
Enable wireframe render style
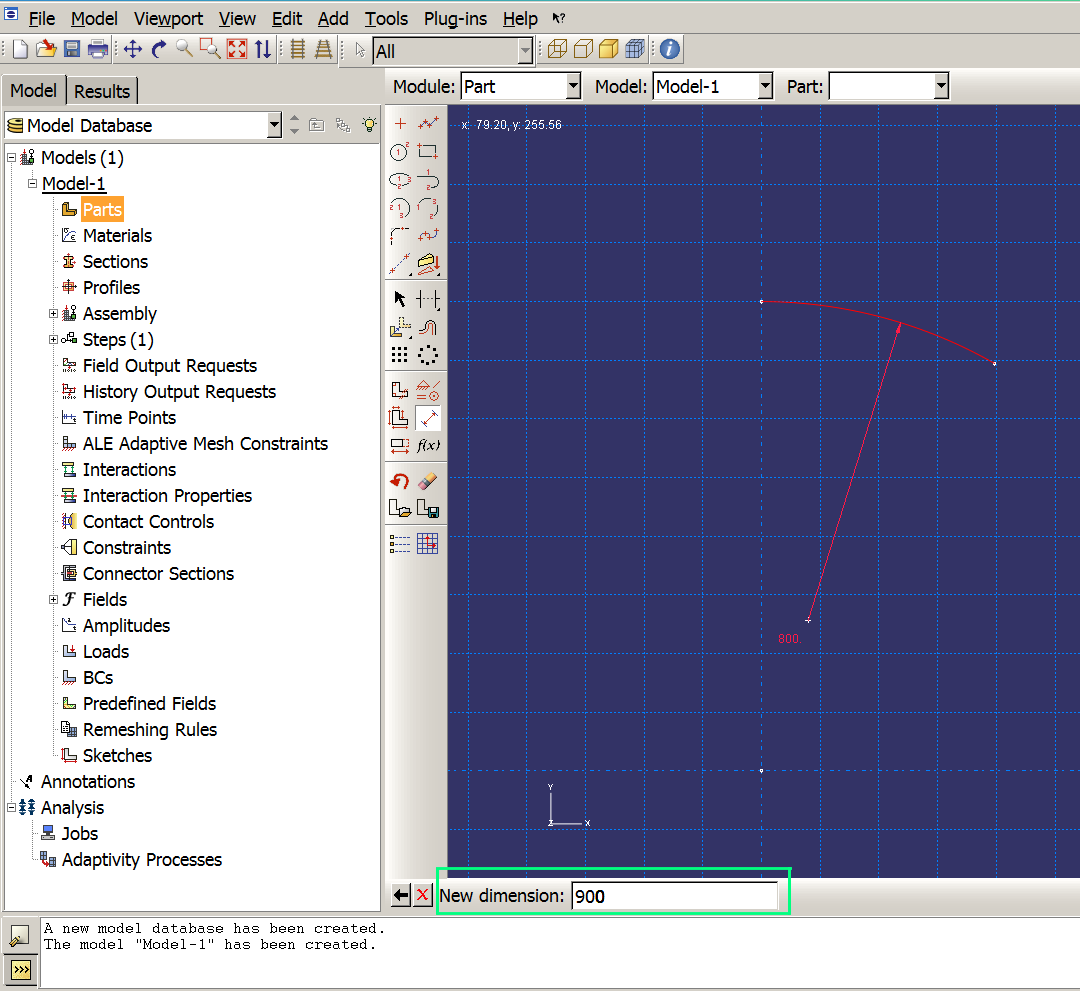point(557,49)
